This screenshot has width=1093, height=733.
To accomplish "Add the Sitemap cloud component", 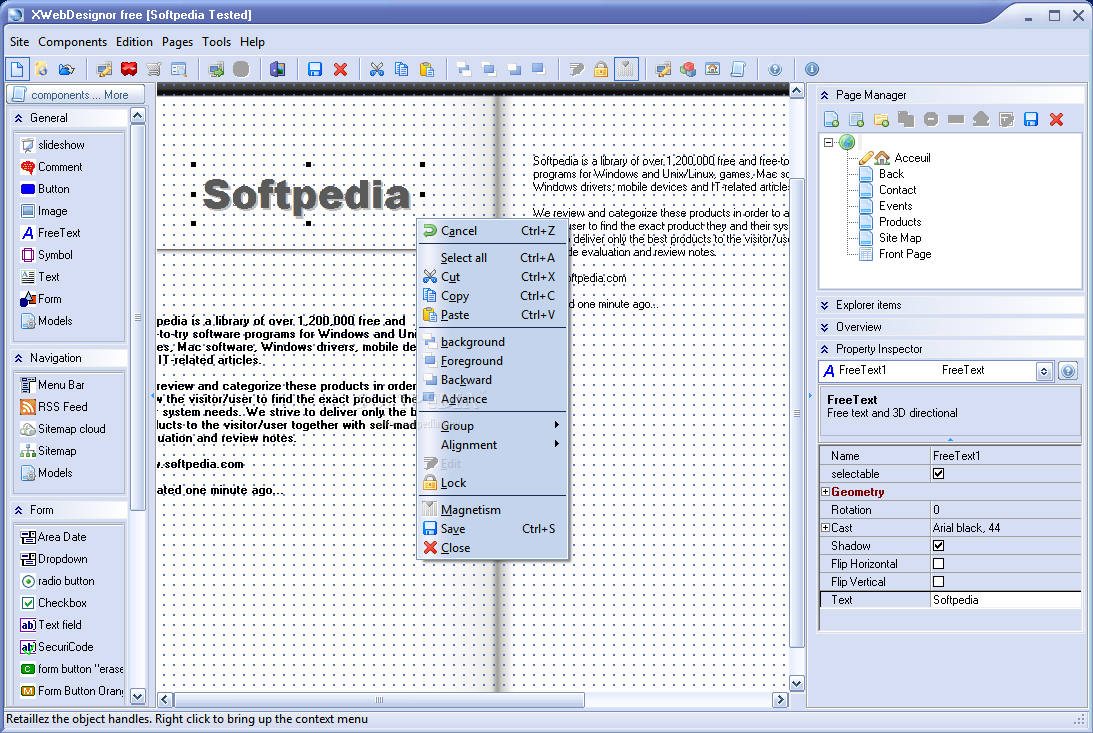I will point(63,429).
